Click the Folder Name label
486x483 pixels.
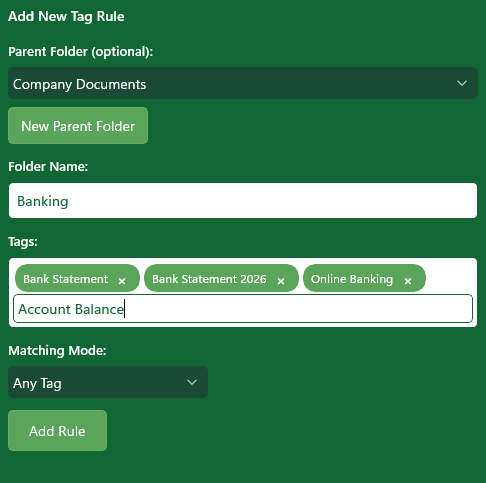point(48,167)
